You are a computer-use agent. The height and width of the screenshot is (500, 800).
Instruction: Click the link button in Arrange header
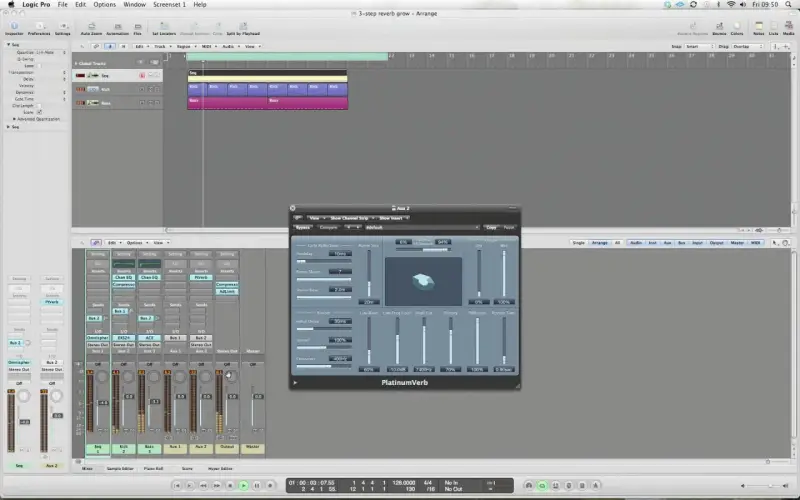click(95, 46)
